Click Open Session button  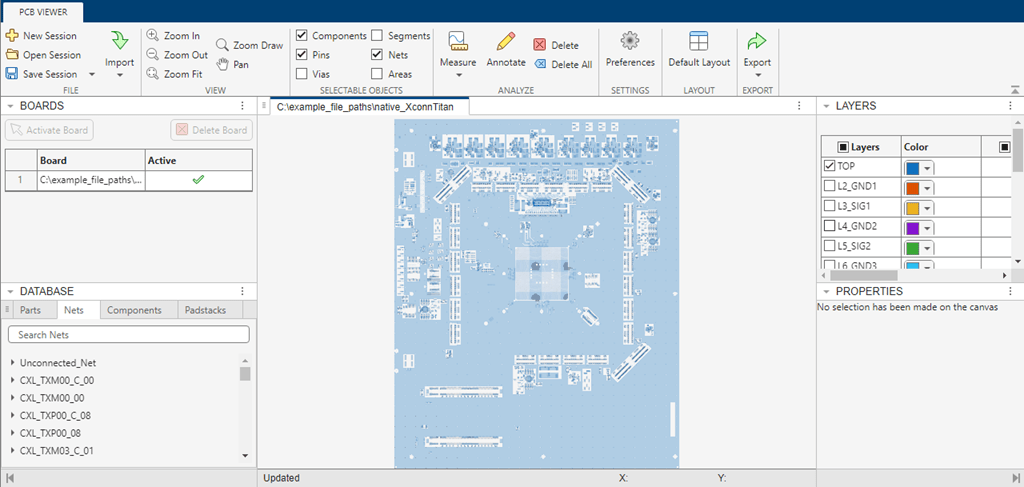pyautogui.click(x=43, y=55)
